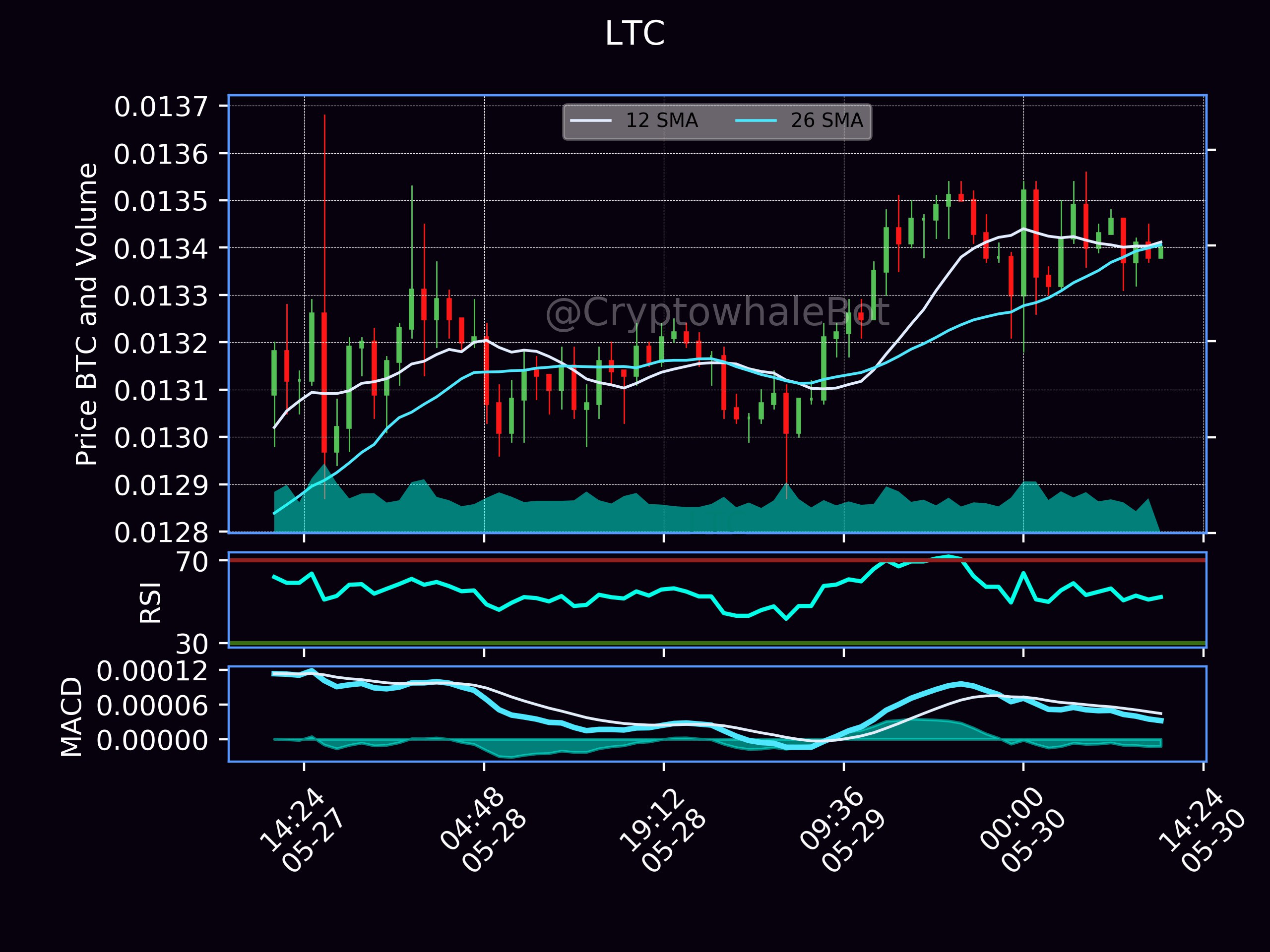Click the LTC chart title
Viewport: 1270px width, 952px height.
tap(635, 33)
